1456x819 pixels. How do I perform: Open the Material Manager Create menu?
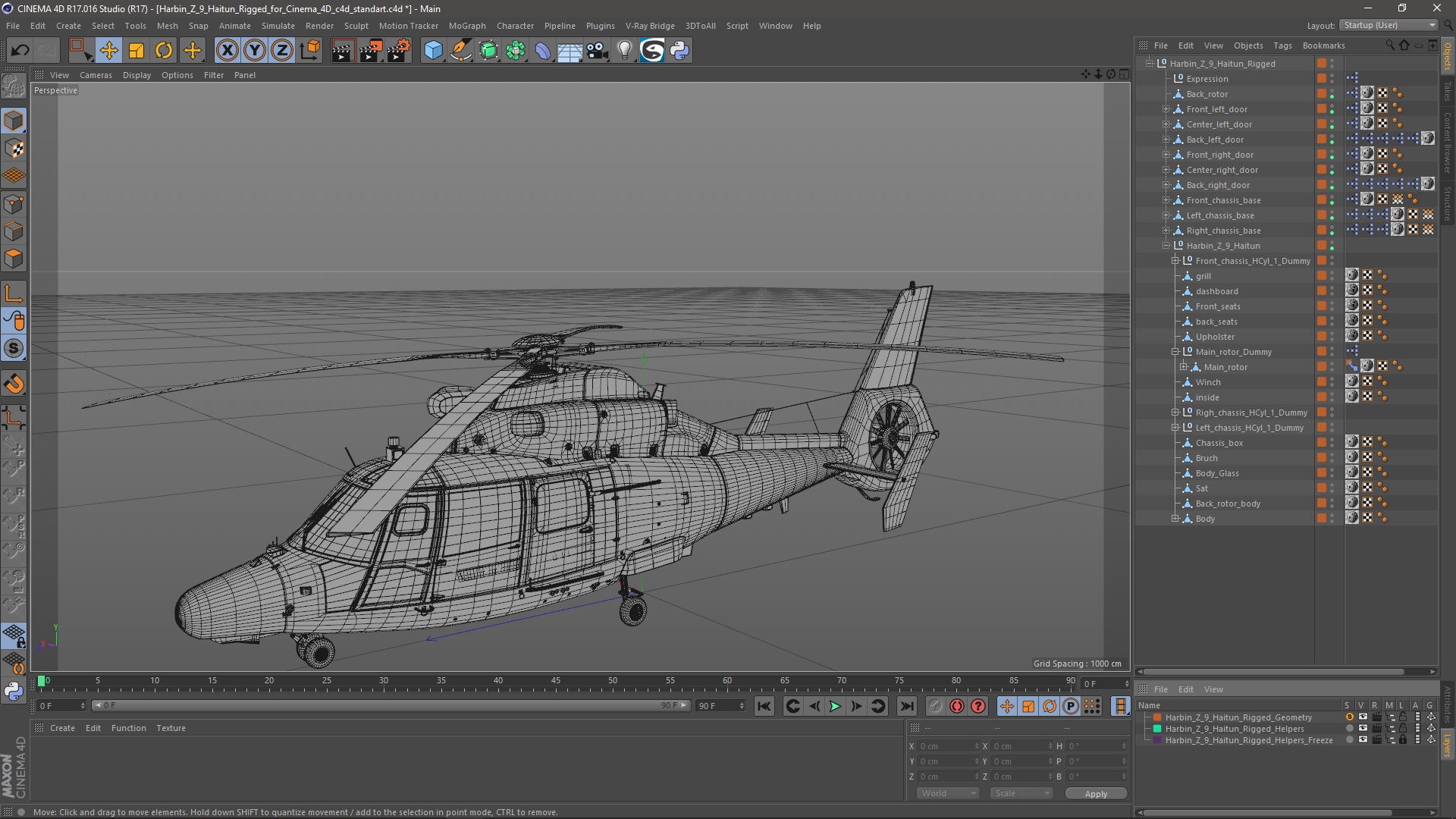click(x=62, y=728)
